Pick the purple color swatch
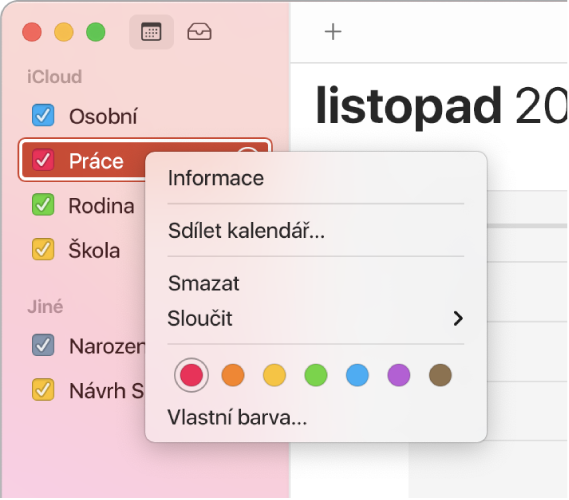 click(x=399, y=375)
